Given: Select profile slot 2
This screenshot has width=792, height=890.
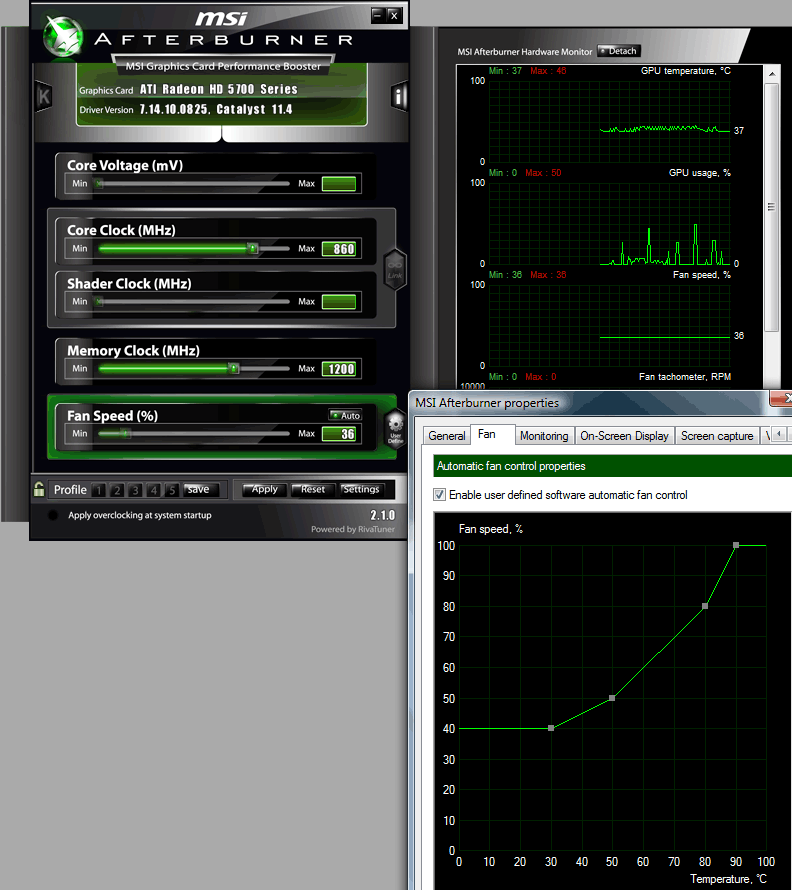Looking at the screenshot, I should 117,490.
